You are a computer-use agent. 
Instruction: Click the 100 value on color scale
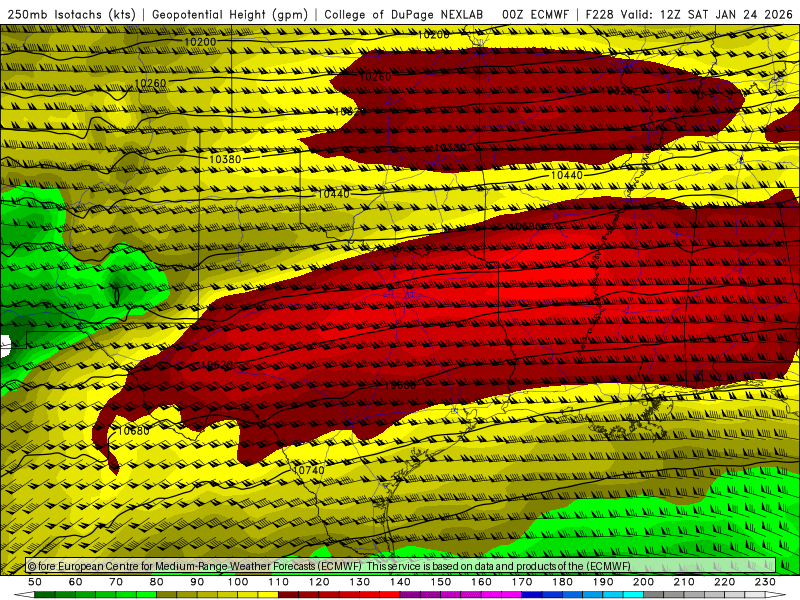238,582
